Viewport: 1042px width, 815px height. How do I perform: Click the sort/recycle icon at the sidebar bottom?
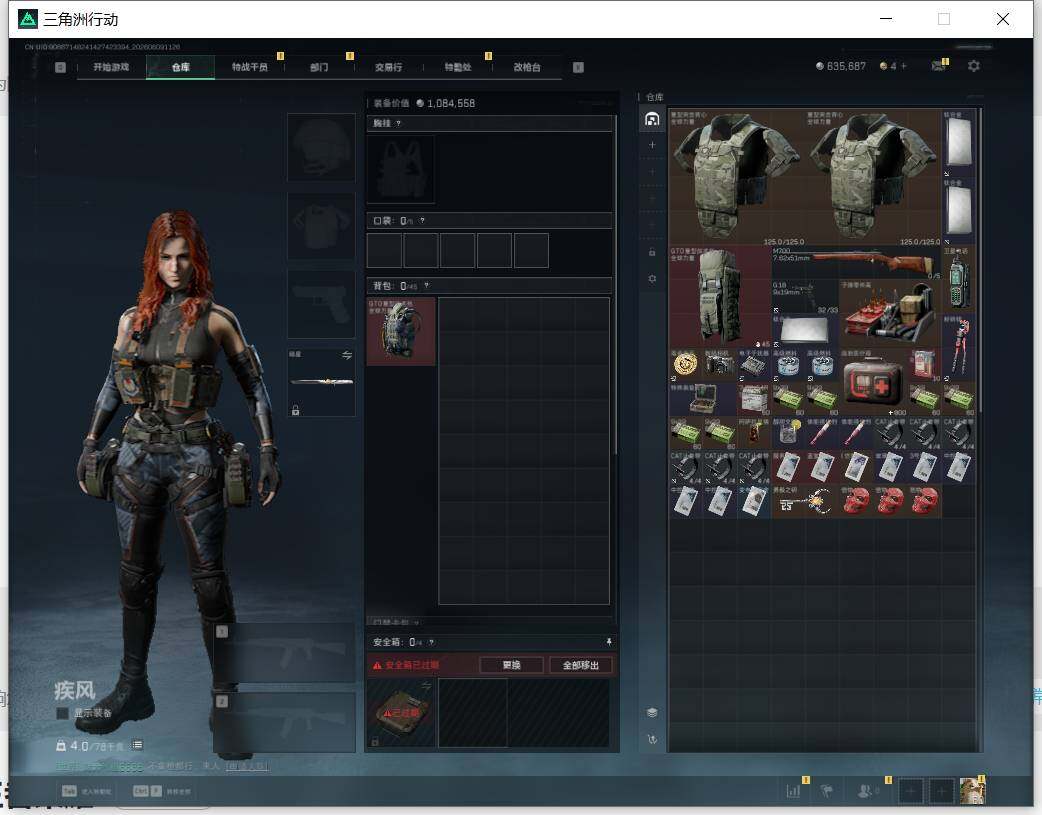(x=652, y=739)
